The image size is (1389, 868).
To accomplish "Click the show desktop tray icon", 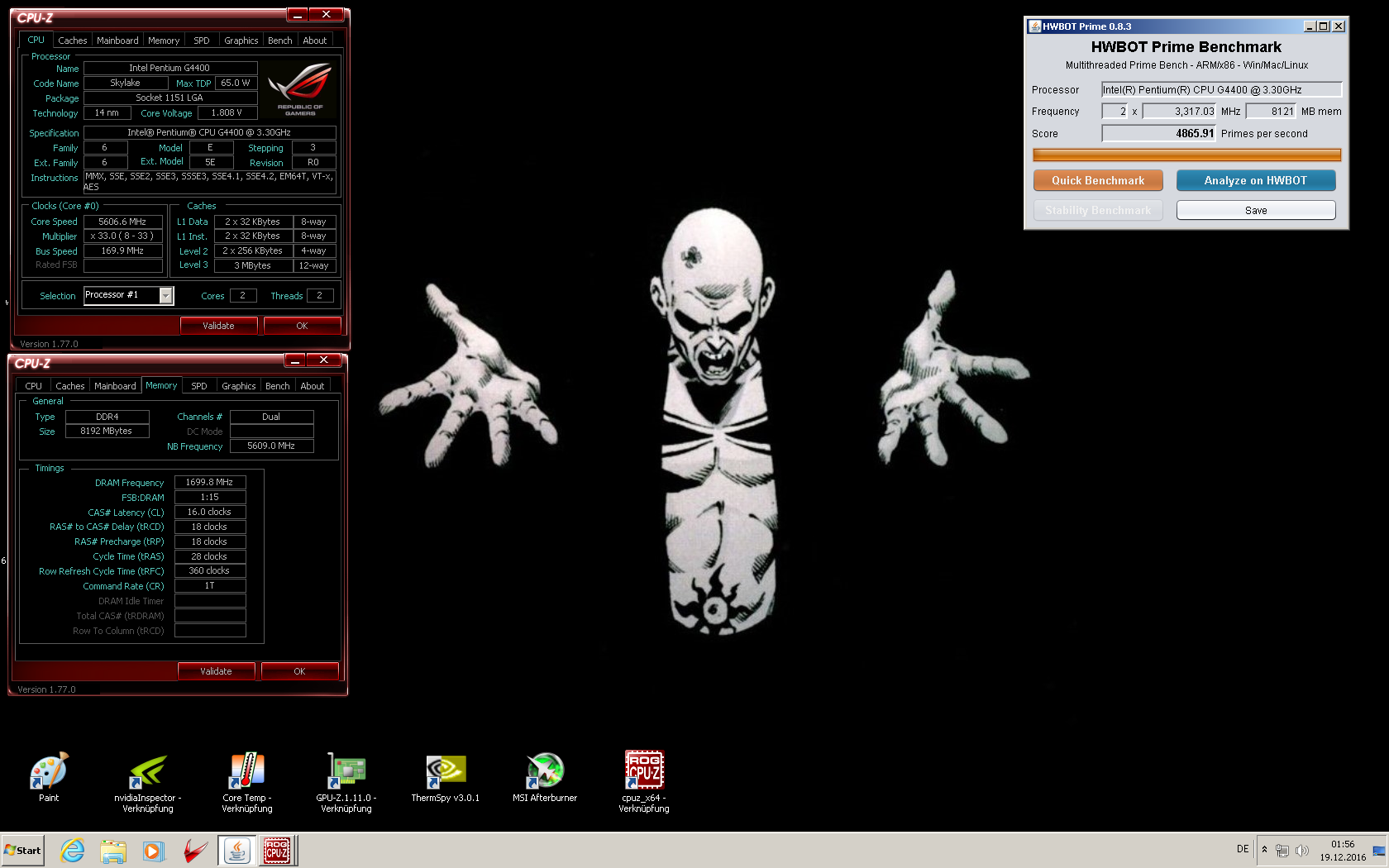I will (1379, 851).
